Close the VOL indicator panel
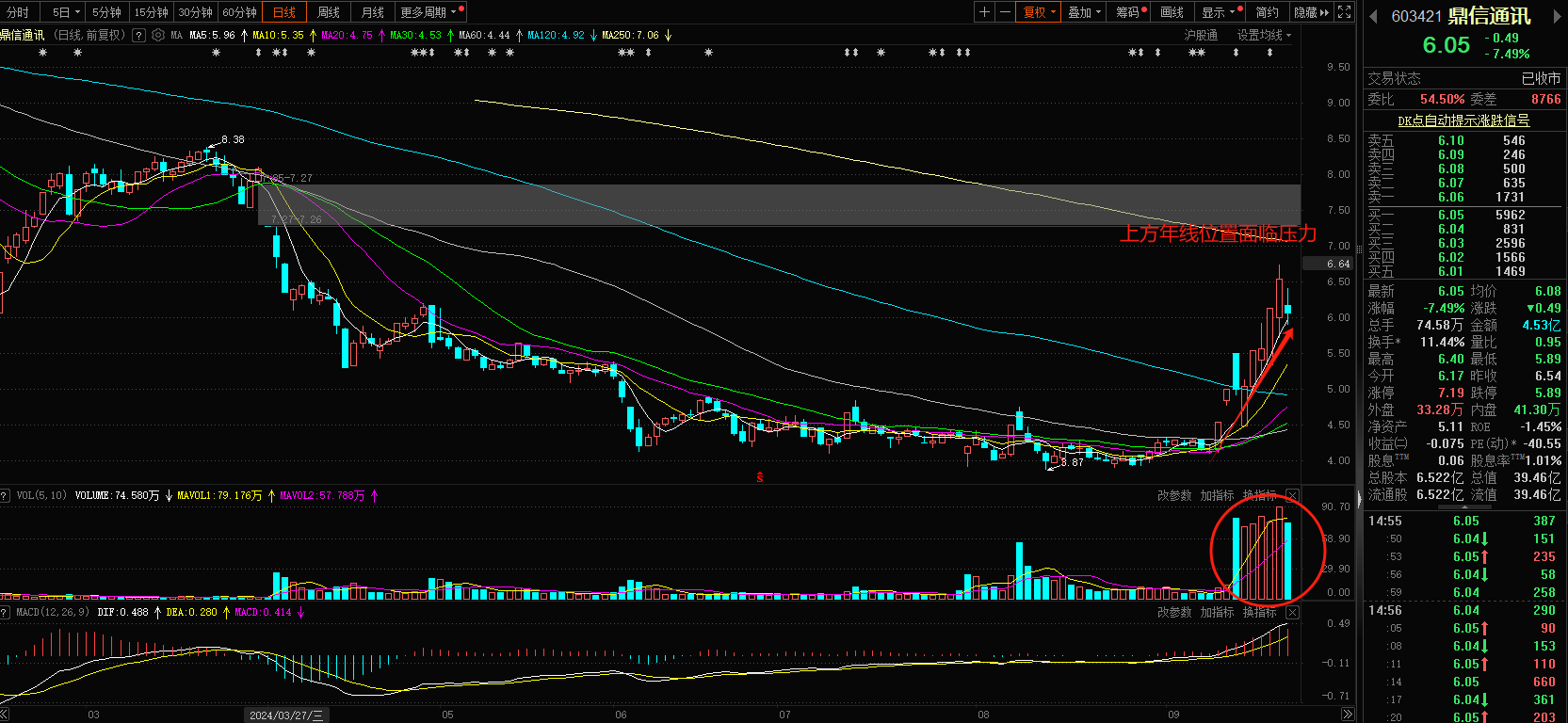The width and height of the screenshot is (1568, 723). pos(1292,495)
